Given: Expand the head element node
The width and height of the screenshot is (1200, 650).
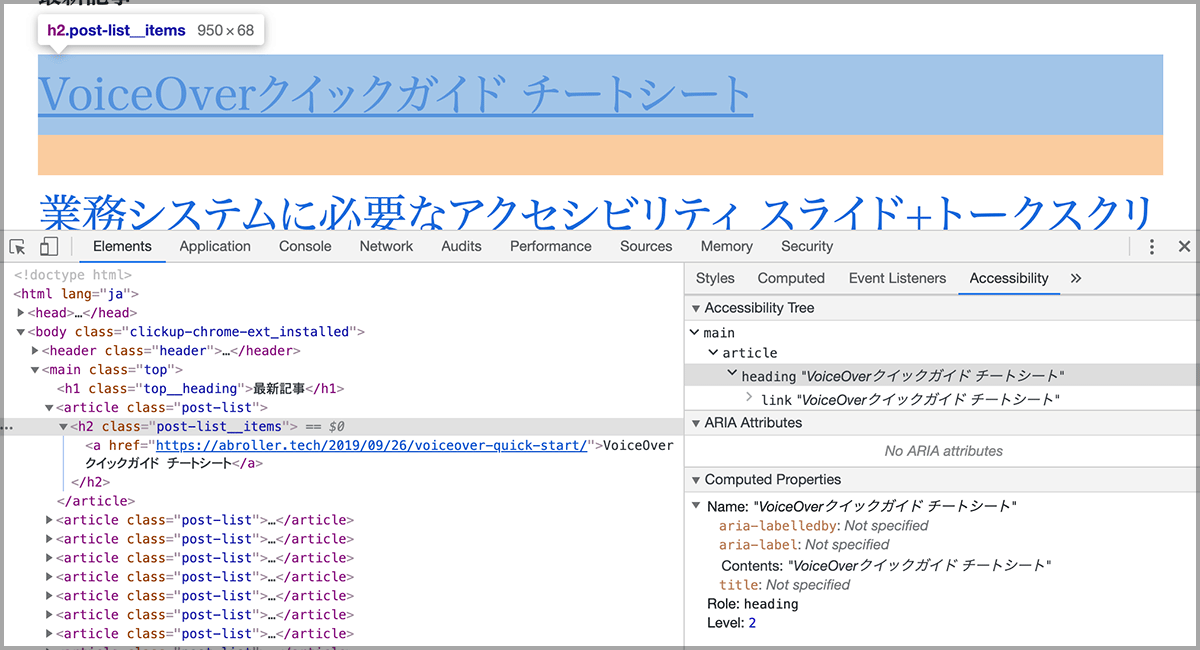Looking at the screenshot, I should [20, 312].
